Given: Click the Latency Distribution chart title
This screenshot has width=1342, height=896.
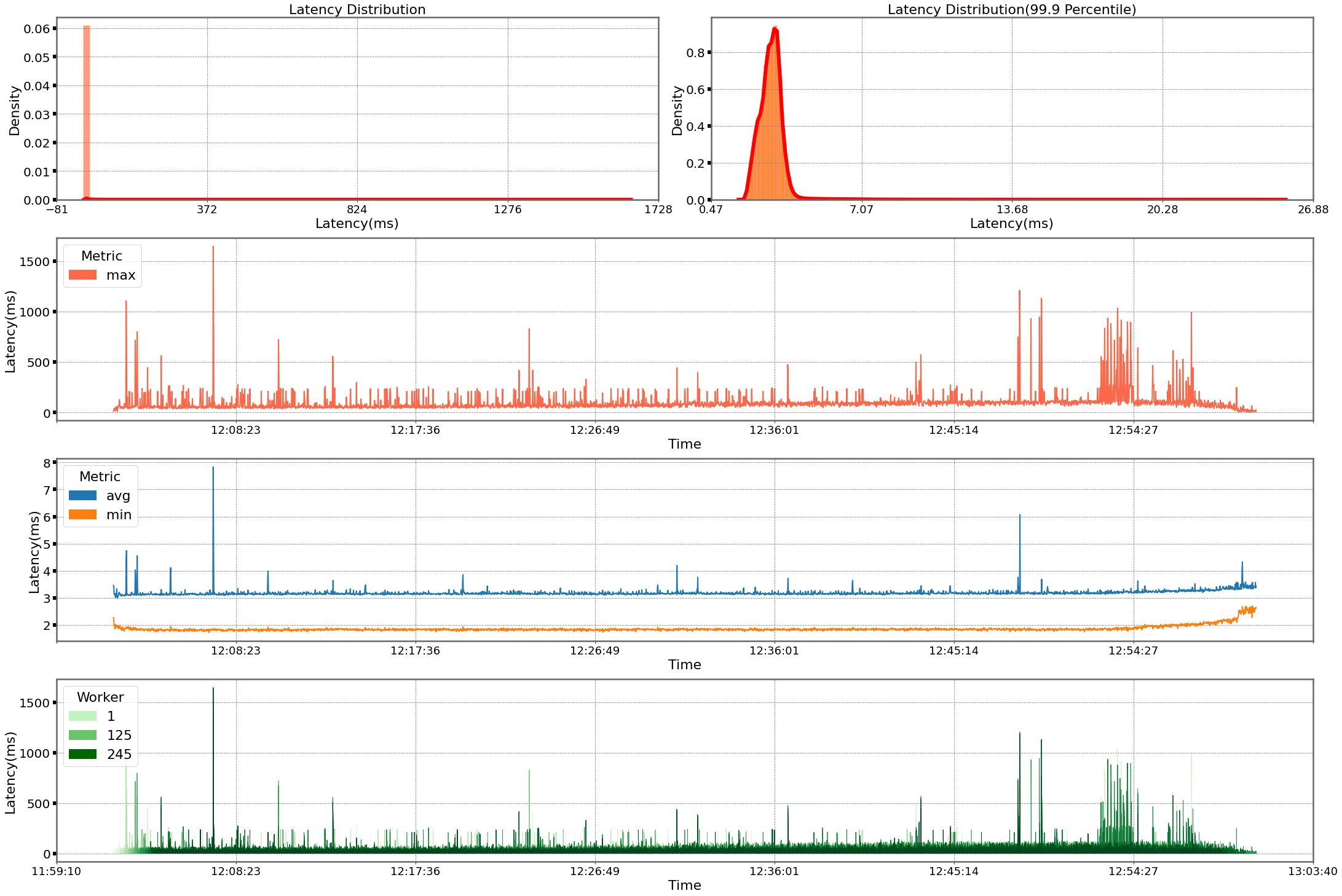Looking at the screenshot, I should [x=357, y=9].
